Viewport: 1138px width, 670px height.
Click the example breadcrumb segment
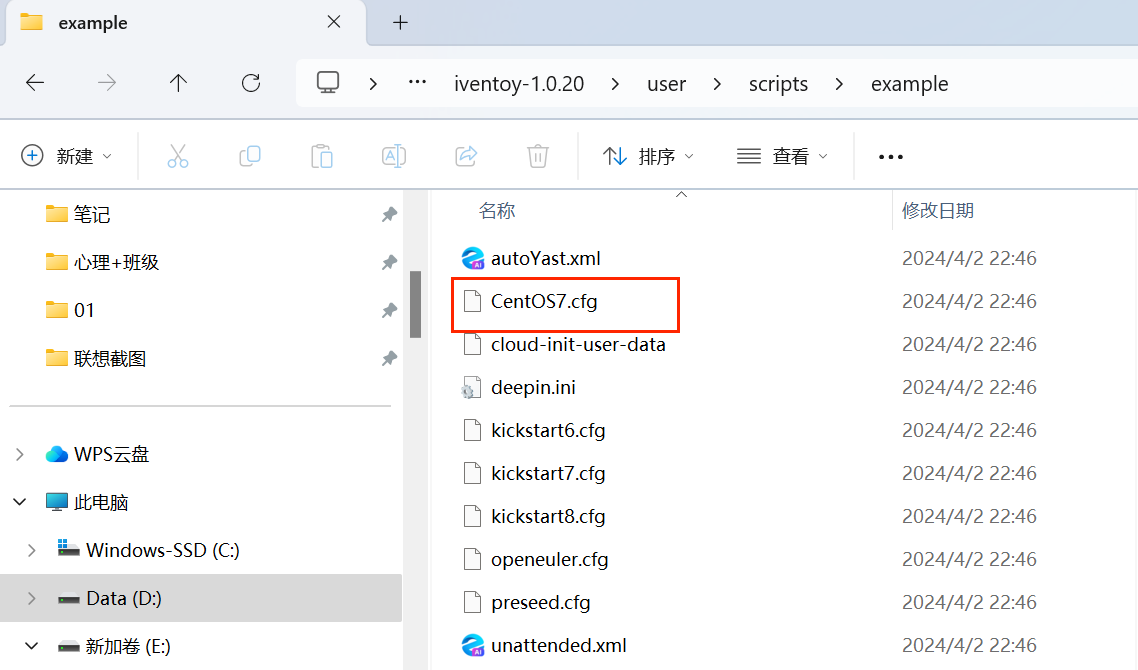[x=909, y=84]
